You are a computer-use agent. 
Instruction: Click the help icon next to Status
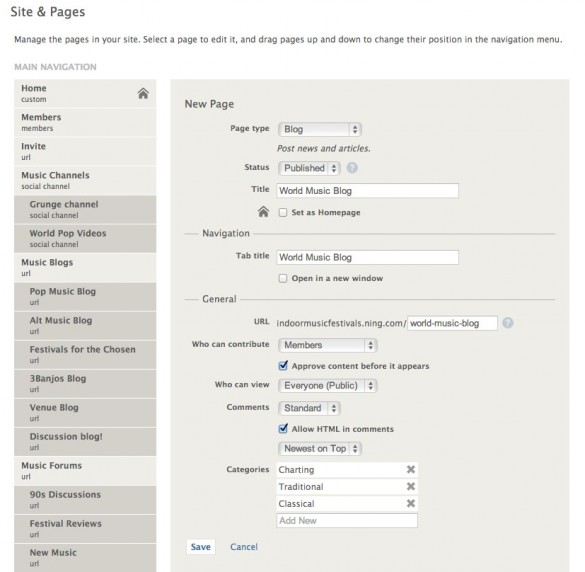[352, 168]
